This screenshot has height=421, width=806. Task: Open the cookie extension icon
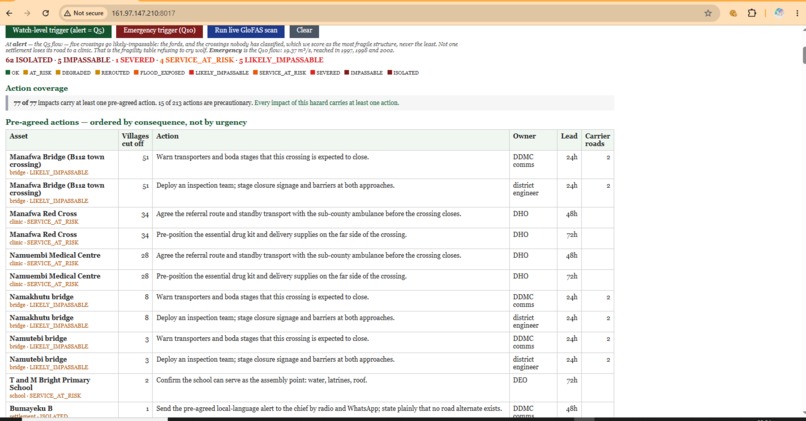[733, 13]
